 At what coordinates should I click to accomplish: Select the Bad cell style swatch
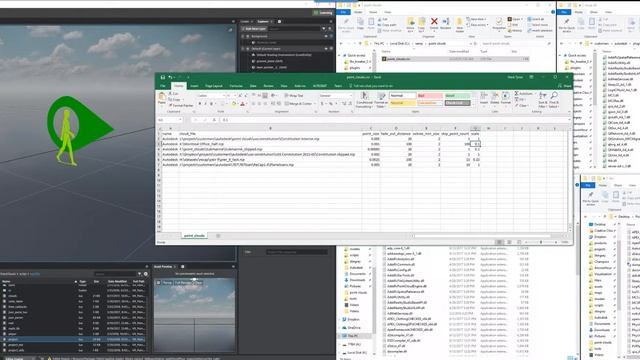tap(430, 96)
